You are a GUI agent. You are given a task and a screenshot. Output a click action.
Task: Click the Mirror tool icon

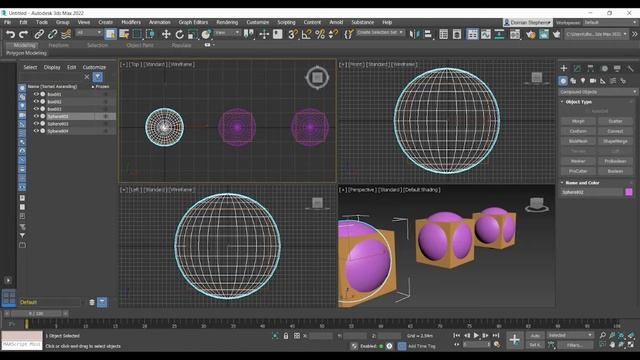click(414, 34)
